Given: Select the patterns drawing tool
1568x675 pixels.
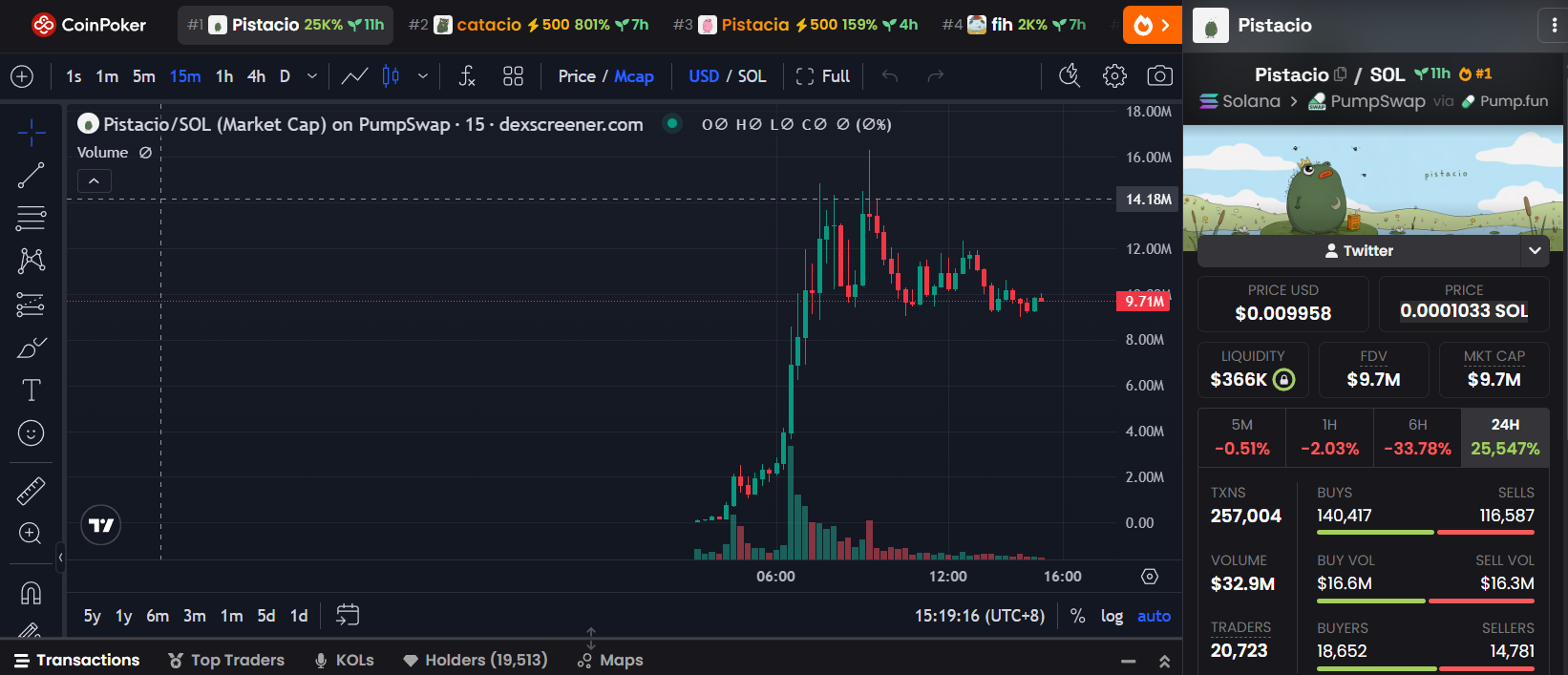Looking at the screenshot, I should pos(31,261).
